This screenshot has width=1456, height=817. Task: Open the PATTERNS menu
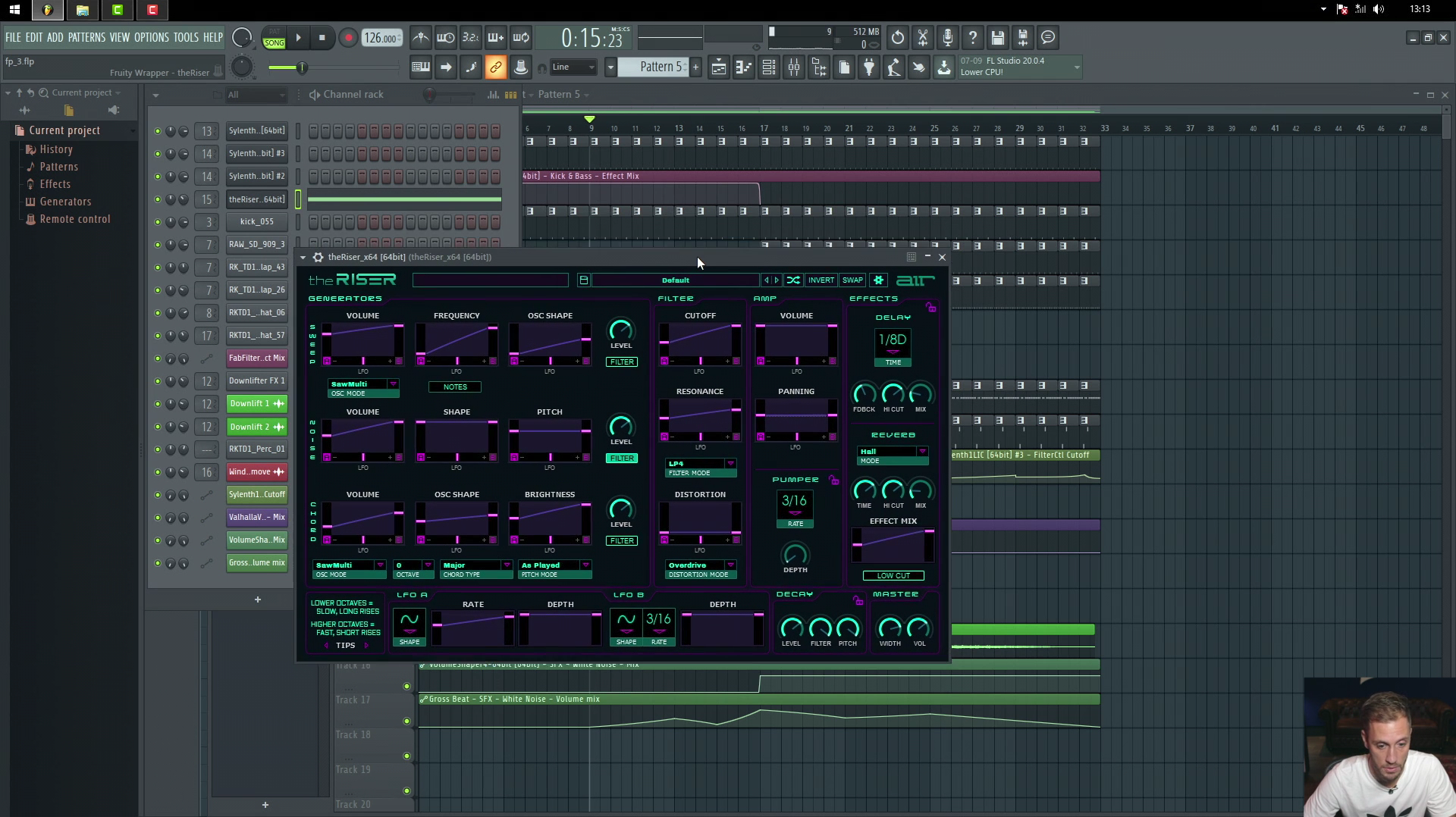point(86,37)
